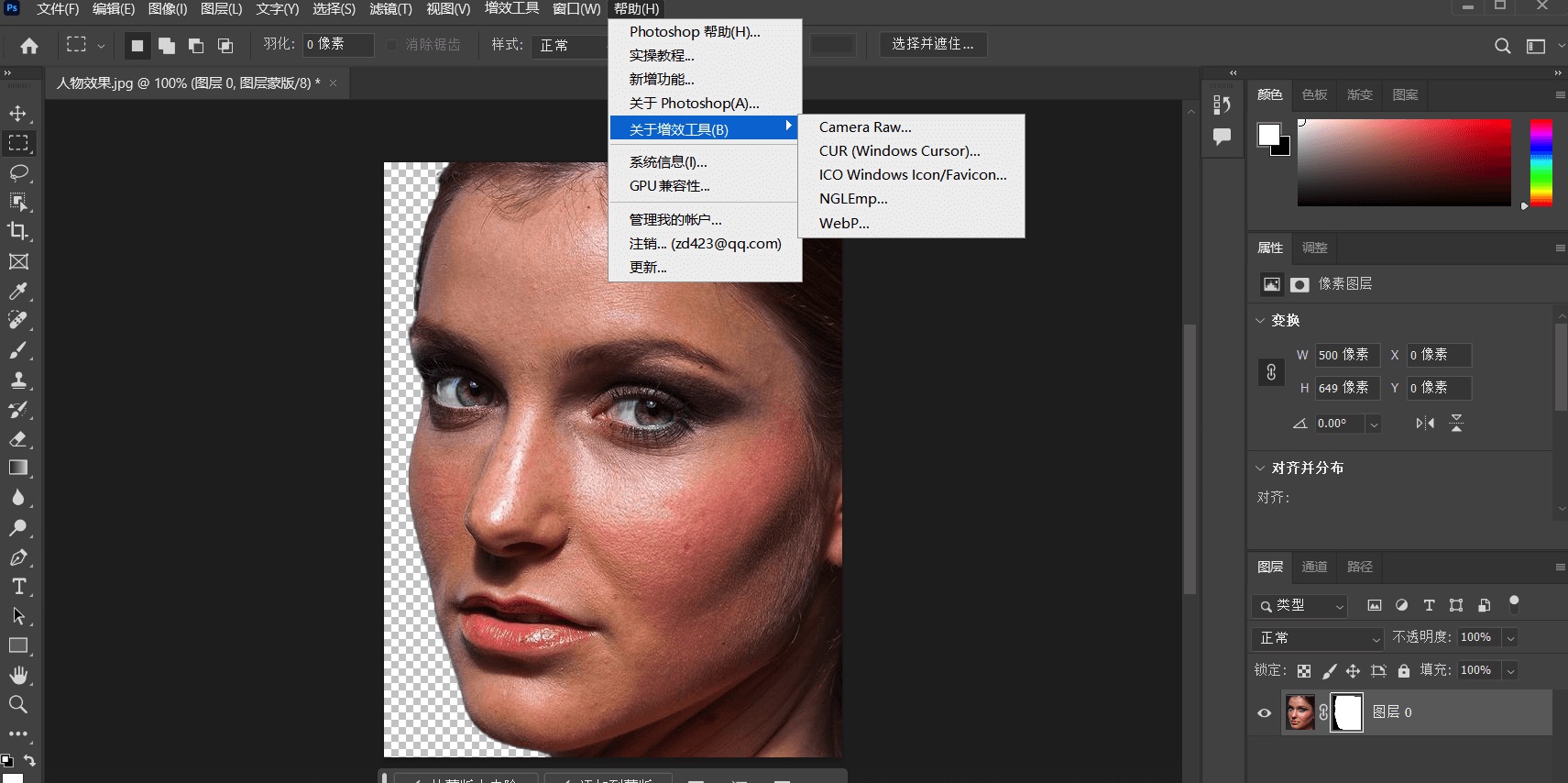Select the Clone Stamp tool
This screenshot has height=783, width=1568.
click(x=18, y=380)
